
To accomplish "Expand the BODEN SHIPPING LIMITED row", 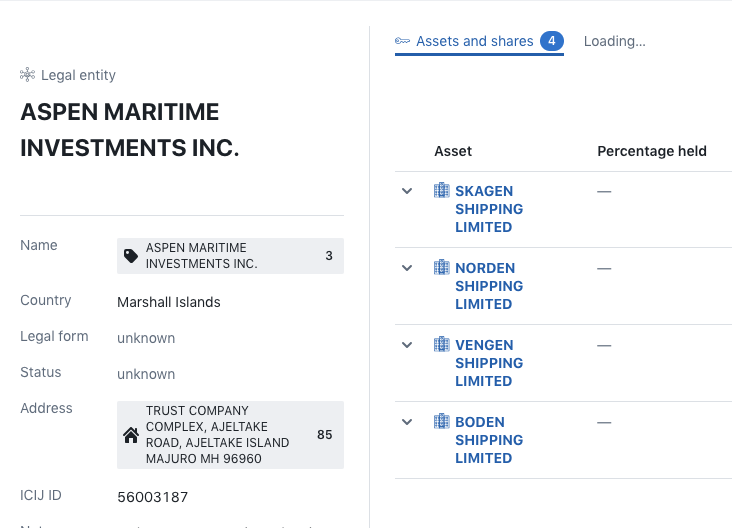I will point(407,422).
